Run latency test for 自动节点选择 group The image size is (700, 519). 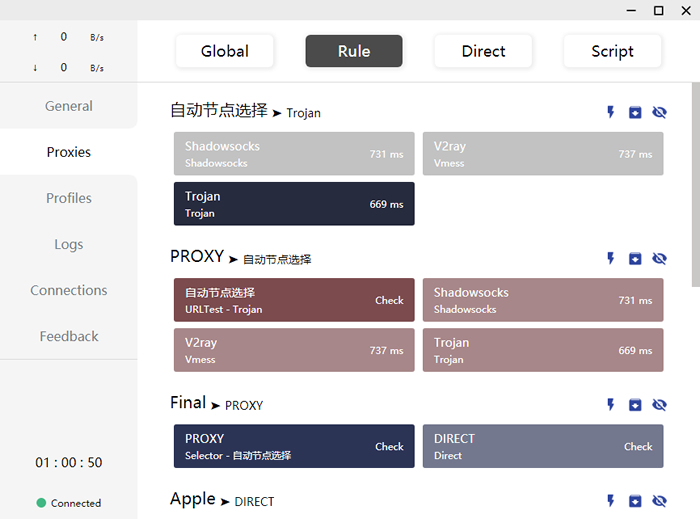point(611,112)
